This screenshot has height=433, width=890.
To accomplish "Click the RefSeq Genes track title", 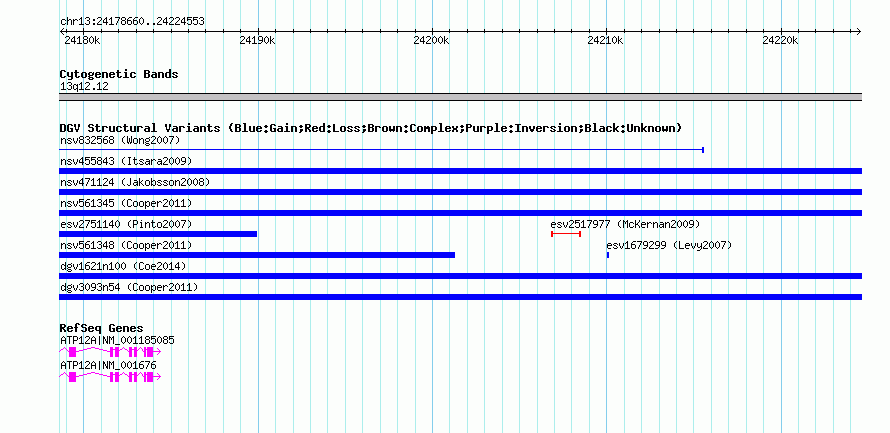I will (x=102, y=328).
